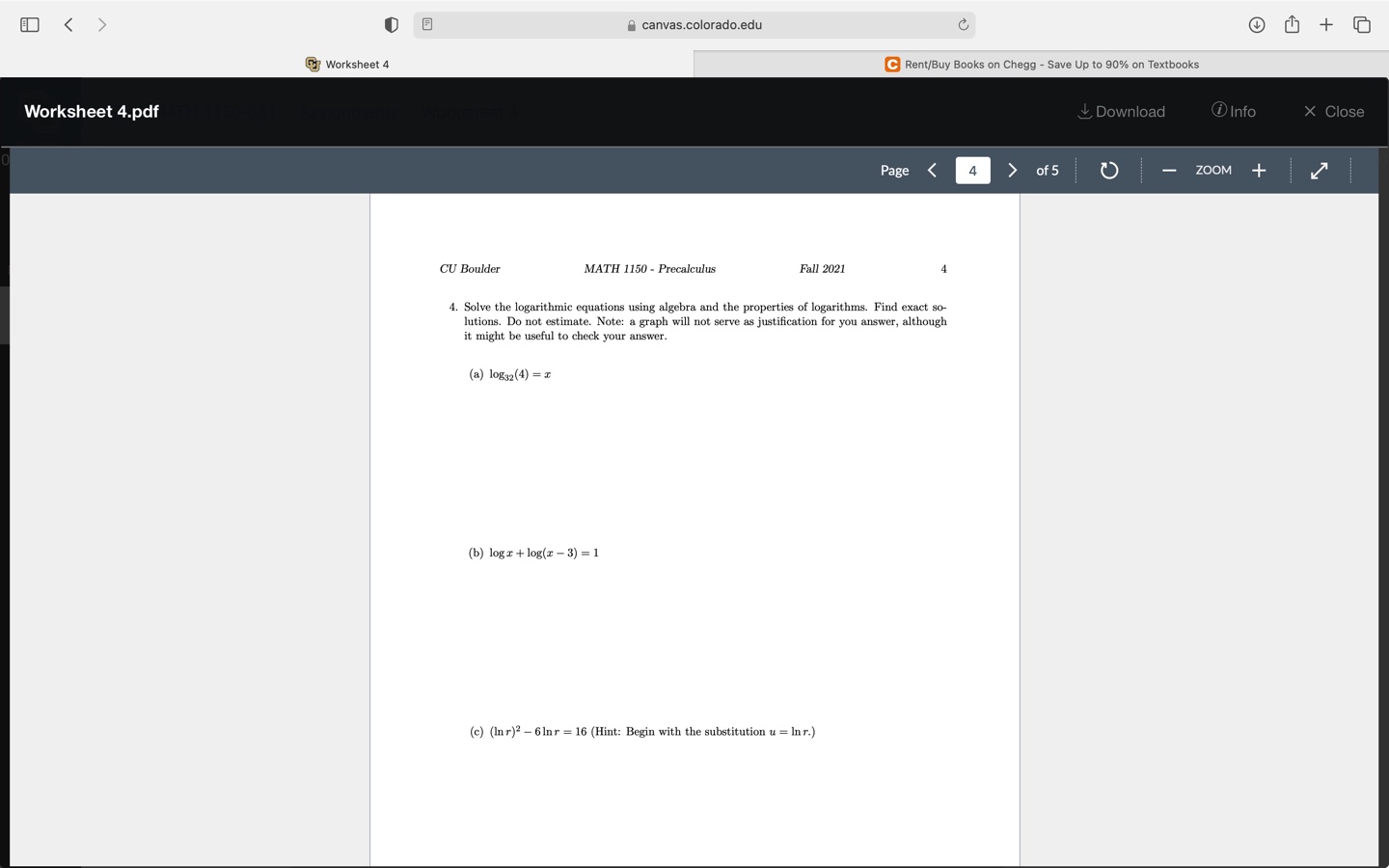Go back to the previous webpage
1389x868 pixels.
pyautogui.click(x=68, y=24)
